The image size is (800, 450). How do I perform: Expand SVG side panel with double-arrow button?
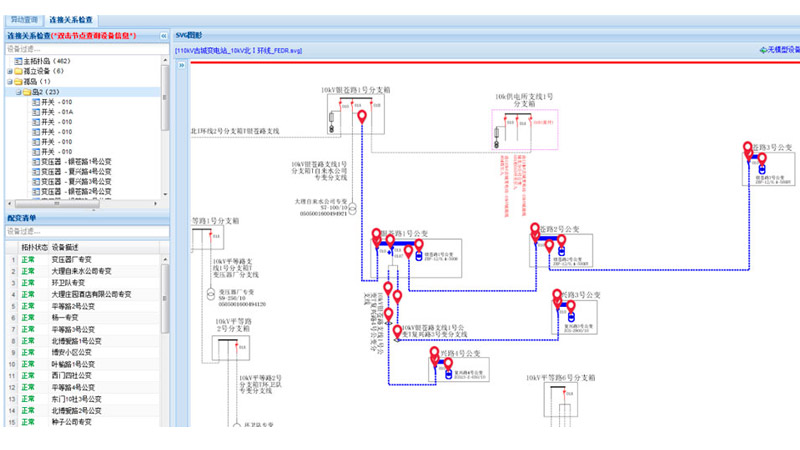pyautogui.click(x=181, y=64)
